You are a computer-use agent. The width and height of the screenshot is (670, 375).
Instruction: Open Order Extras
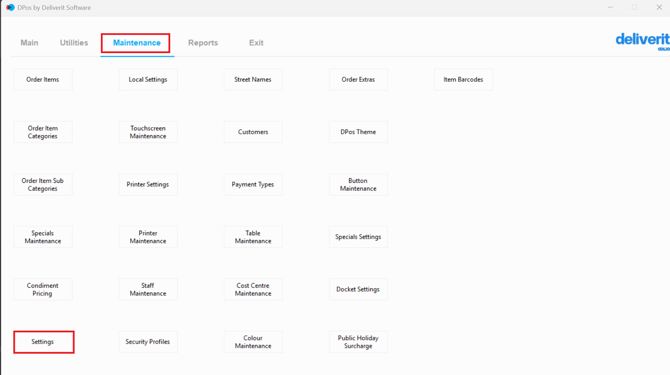tap(358, 79)
